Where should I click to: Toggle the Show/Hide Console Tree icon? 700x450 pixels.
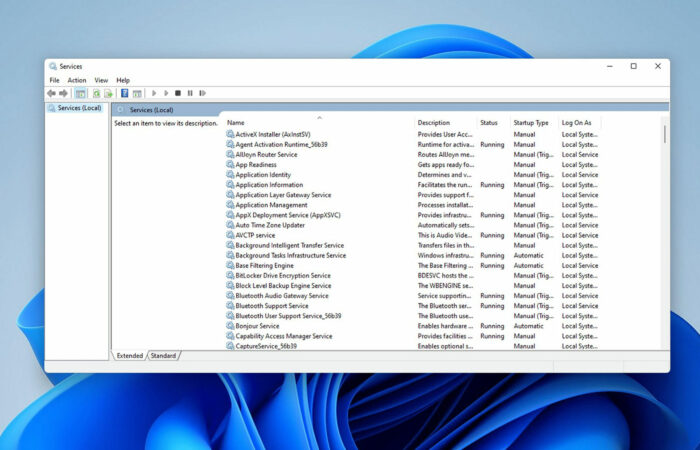80,93
